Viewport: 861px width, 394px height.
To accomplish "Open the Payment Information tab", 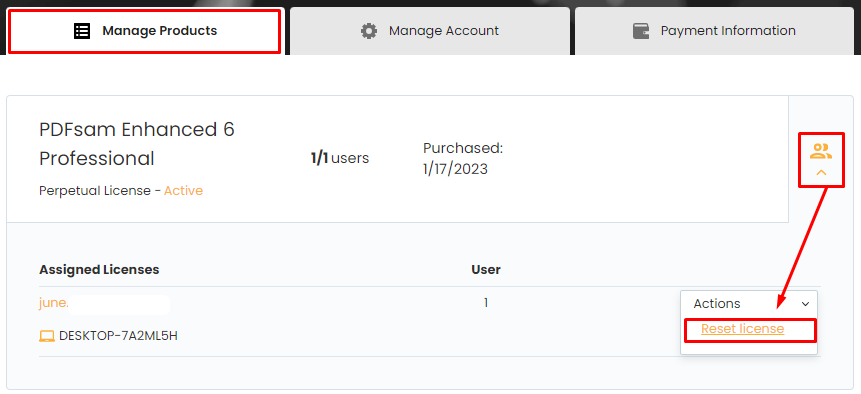I will pyautogui.click(x=714, y=31).
